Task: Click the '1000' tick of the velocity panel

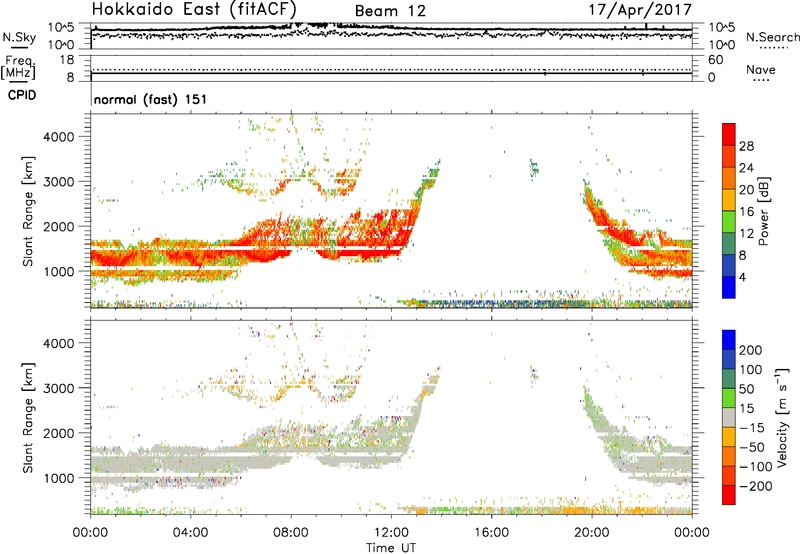Action: pos(58,478)
